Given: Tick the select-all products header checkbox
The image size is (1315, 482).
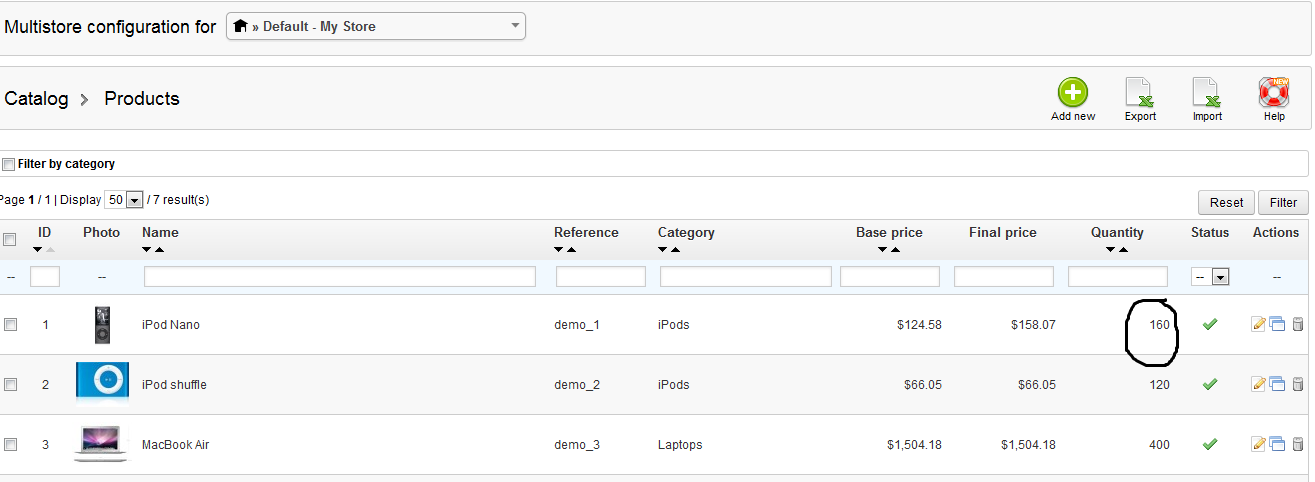Looking at the screenshot, I should pyautogui.click(x=10, y=239).
